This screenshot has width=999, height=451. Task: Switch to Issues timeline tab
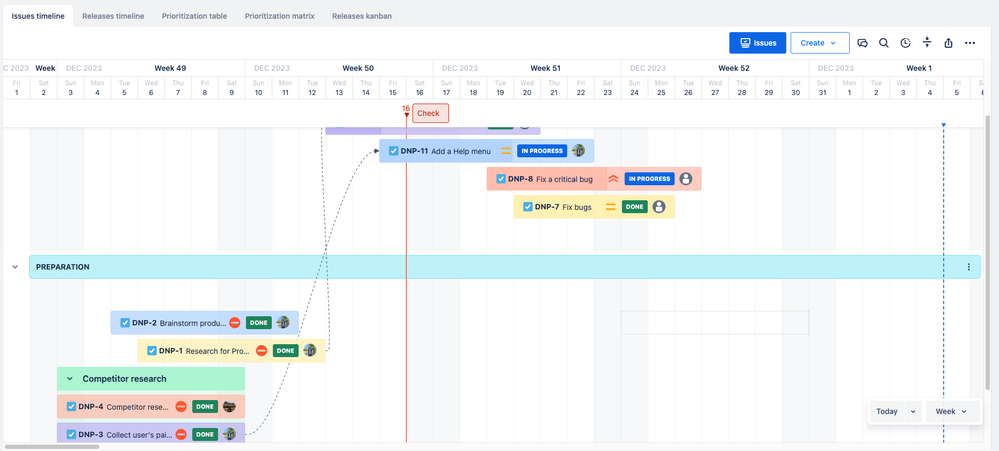coord(38,16)
